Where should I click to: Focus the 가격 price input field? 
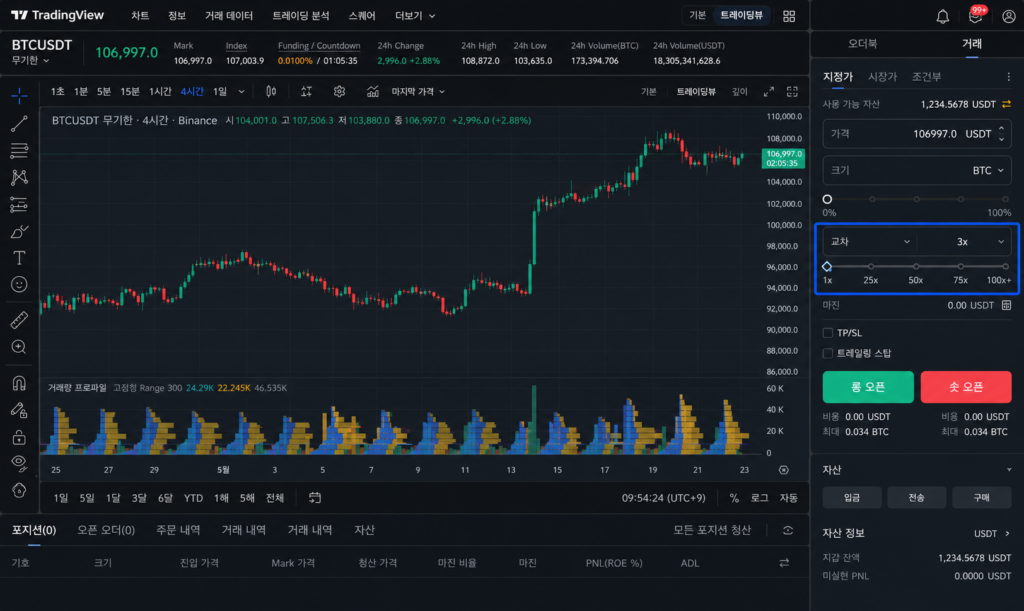point(917,134)
